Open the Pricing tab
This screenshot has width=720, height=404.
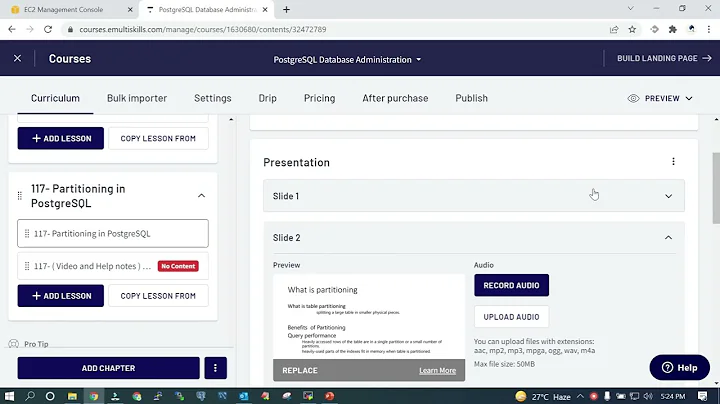[320, 98]
